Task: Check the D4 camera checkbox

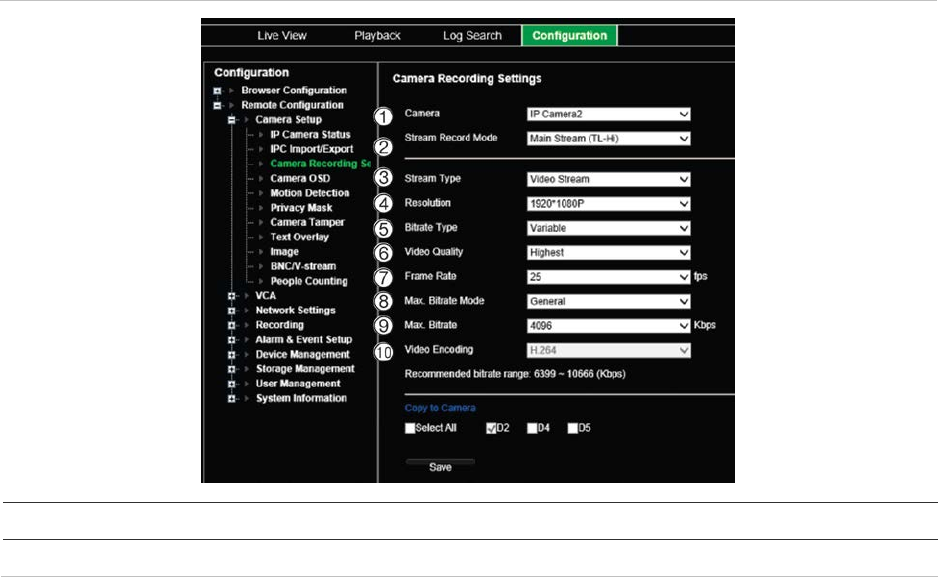Action: [532, 428]
